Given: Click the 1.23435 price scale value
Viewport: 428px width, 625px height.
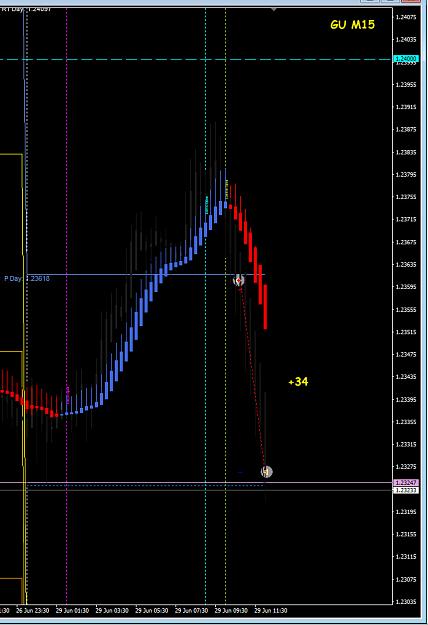Looking at the screenshot, I should (x=406, y=377).
